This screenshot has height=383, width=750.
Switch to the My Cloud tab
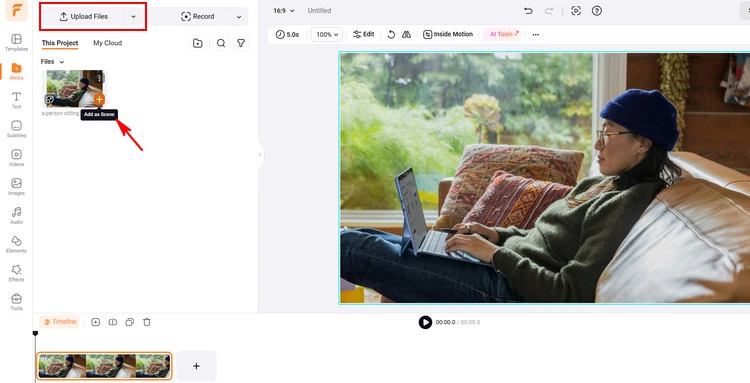click(108, 43)
